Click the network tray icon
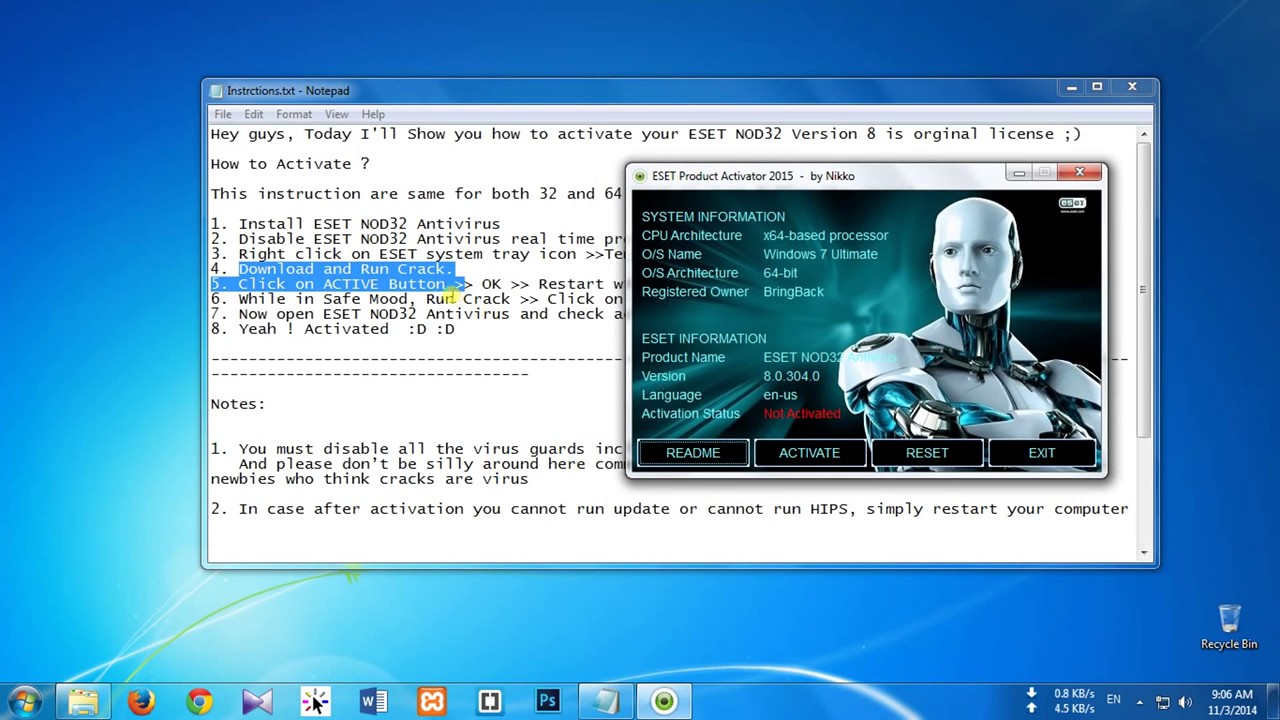Image resolution: width=1280 pixels, height=720 pixels. [1162, 702]
